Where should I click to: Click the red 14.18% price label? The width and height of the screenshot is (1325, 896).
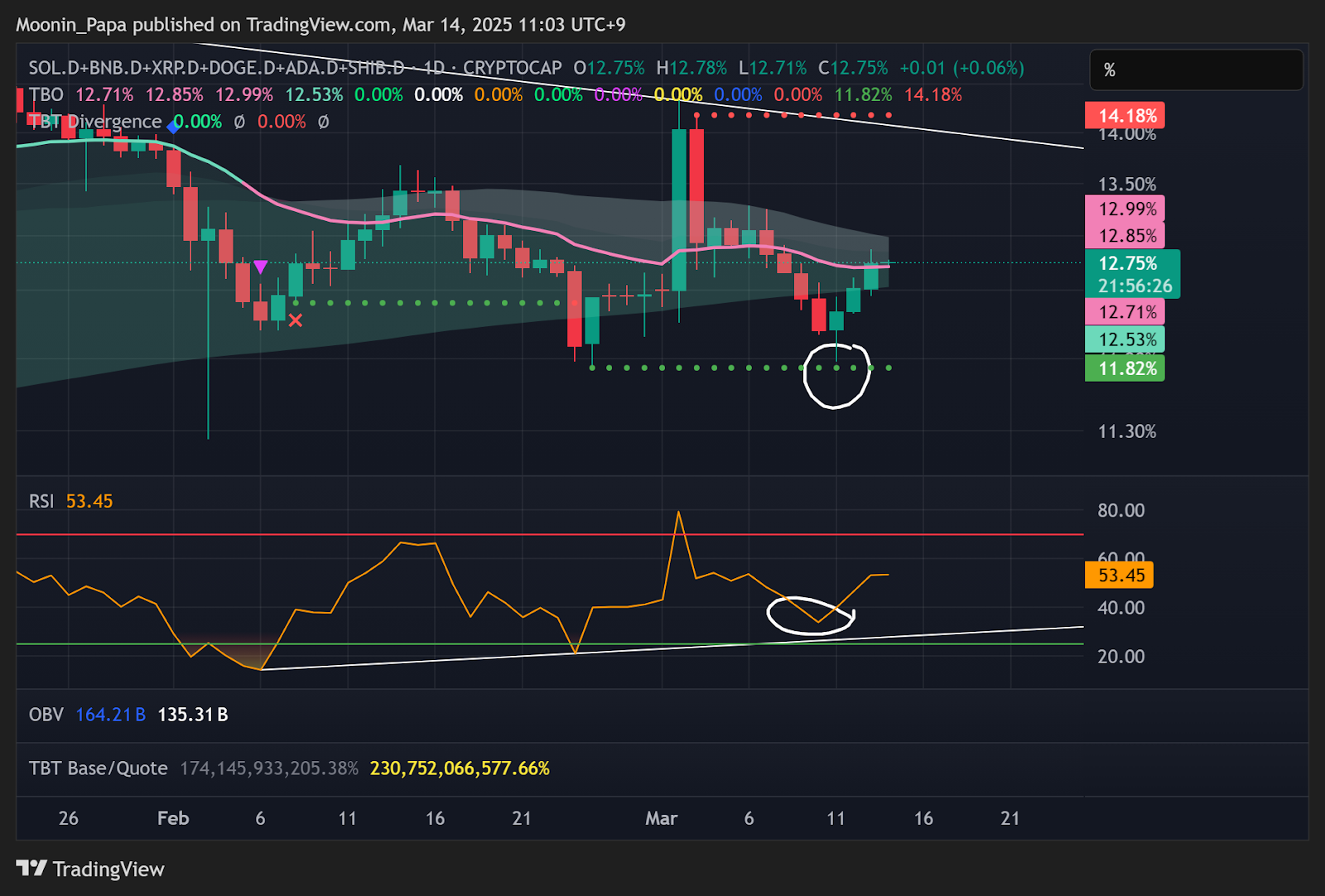click(x=1125, y=116)
